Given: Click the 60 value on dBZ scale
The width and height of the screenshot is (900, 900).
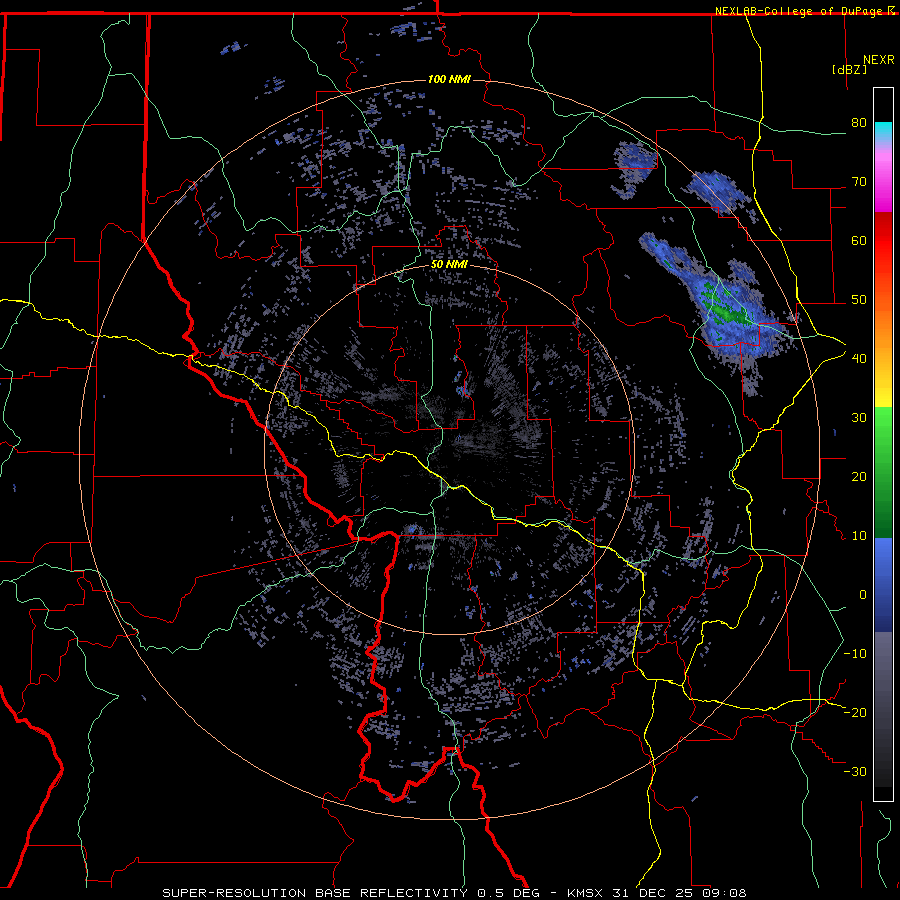Looking at the screenshot, I should (x=859, y=240).
